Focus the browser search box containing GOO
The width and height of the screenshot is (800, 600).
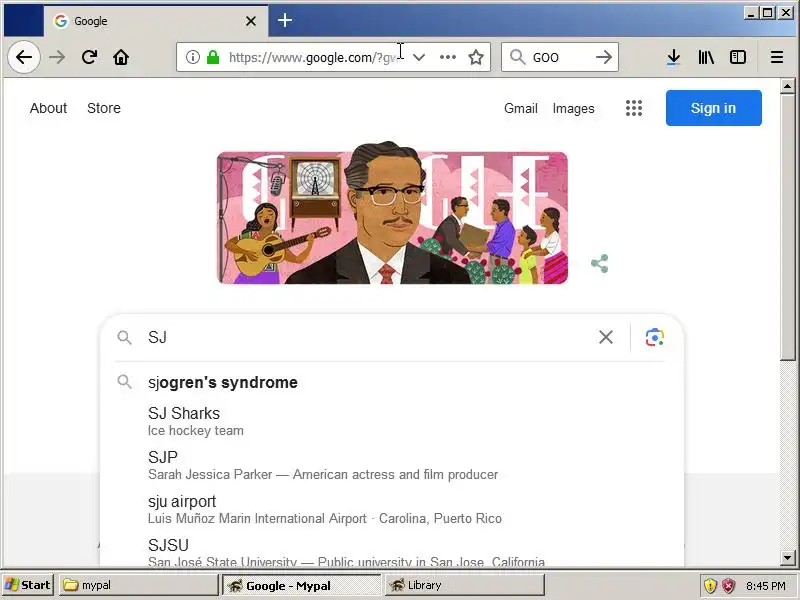tap(560, 57)
